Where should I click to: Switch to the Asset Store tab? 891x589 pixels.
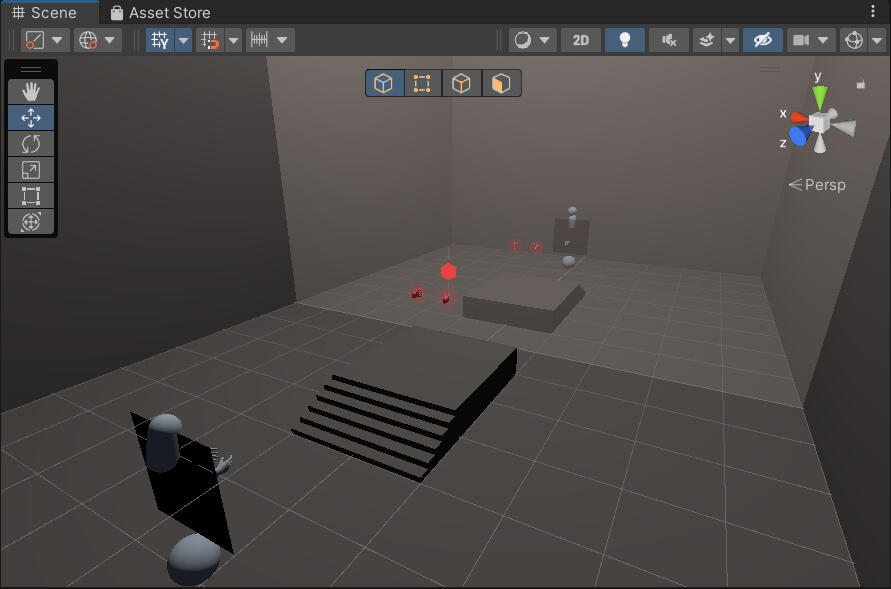coord(160,13)
